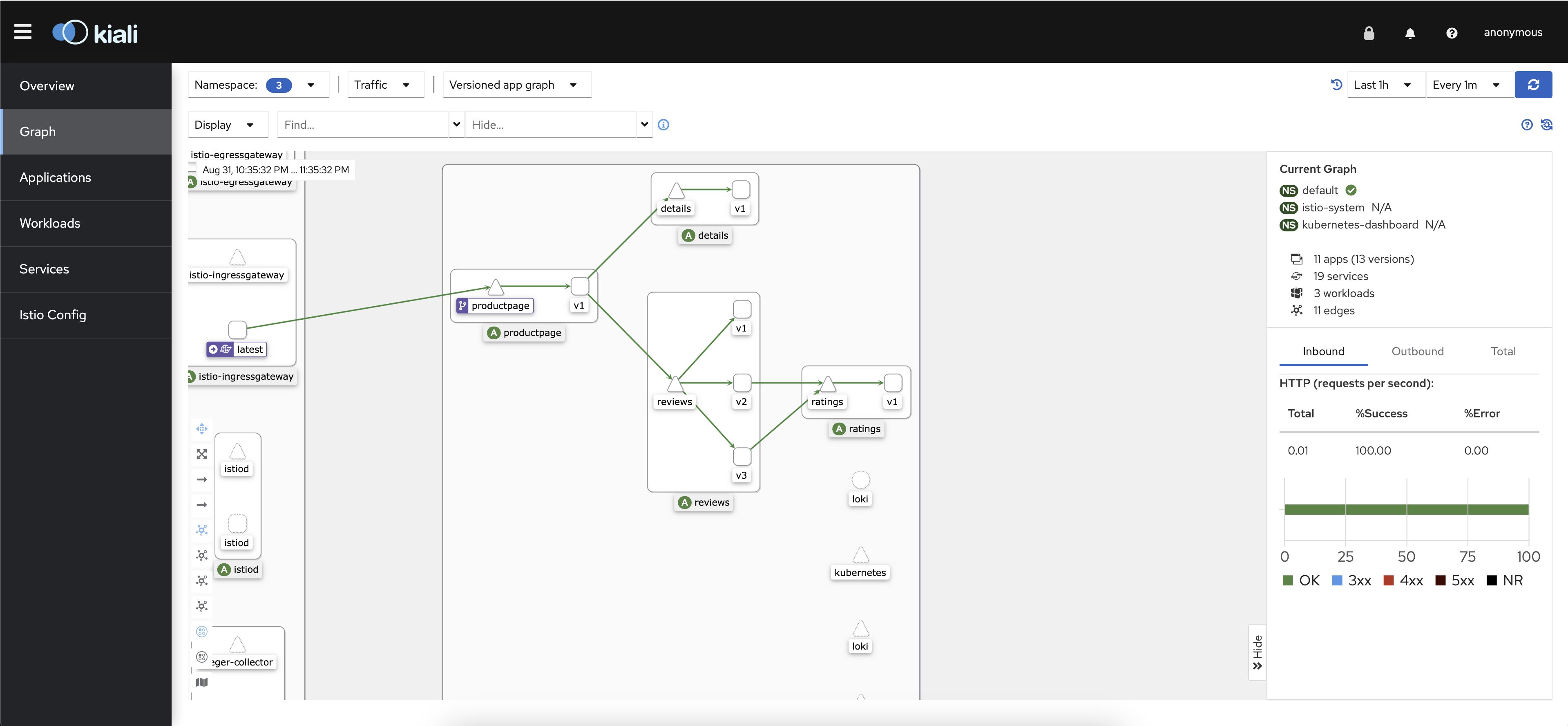This screenshot has width=1568, height=726.
Task: Focus the Find text field
Action: 363,125
